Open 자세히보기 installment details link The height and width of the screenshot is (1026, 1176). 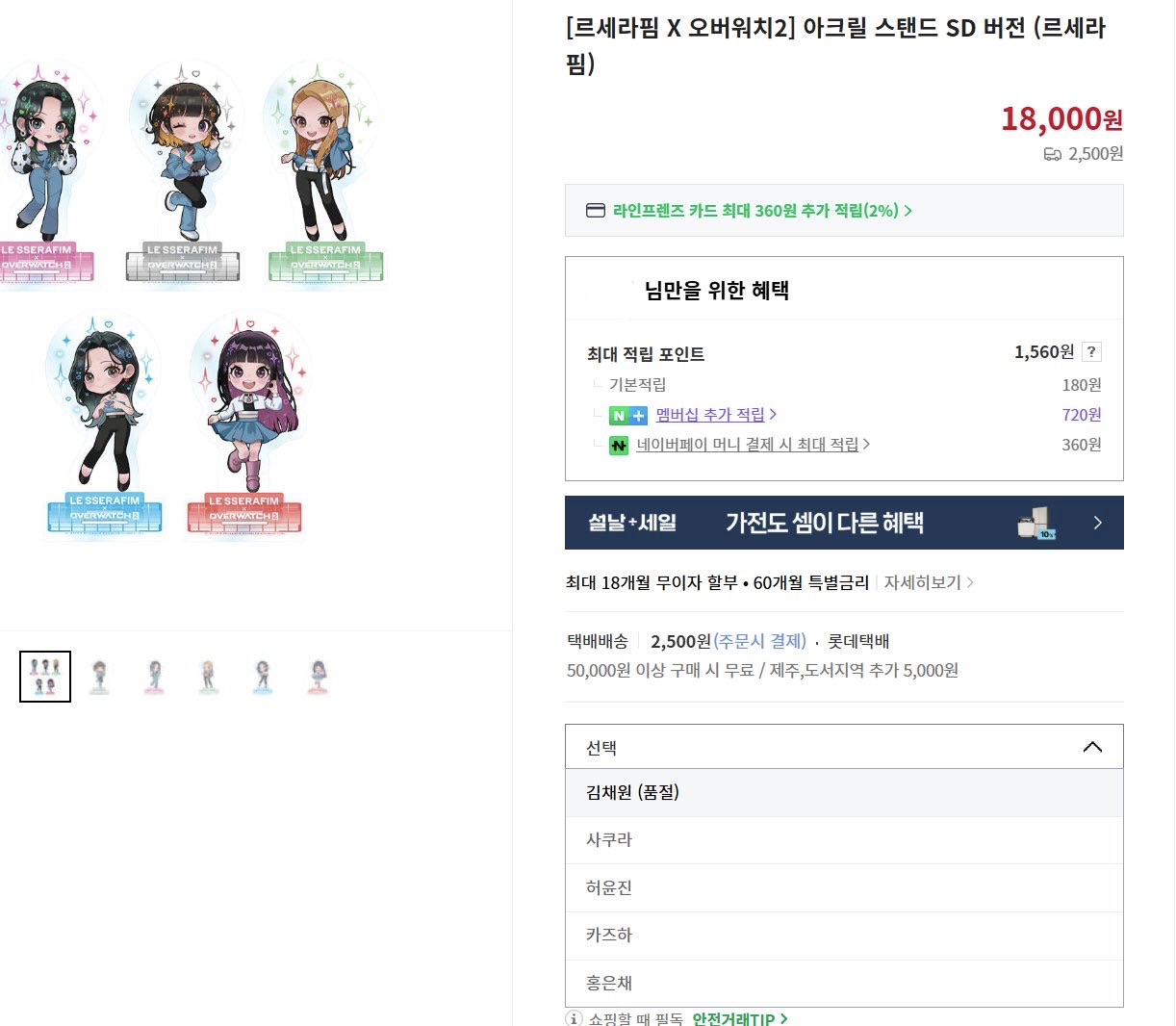coord(929,582)
